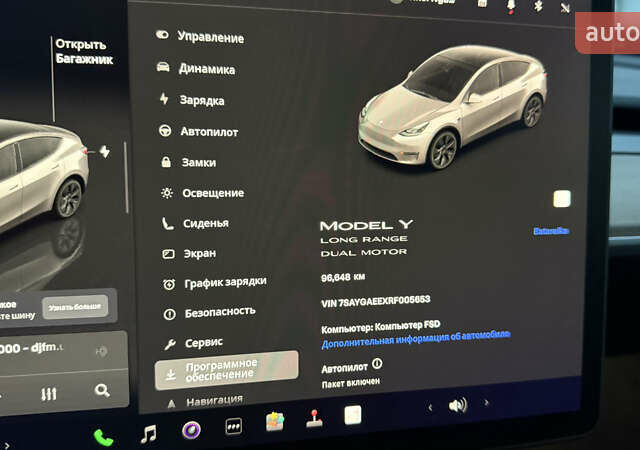Open the purple dashcam camera app
This screenshot has height=450, width=640.
click(x=191, y=430)
